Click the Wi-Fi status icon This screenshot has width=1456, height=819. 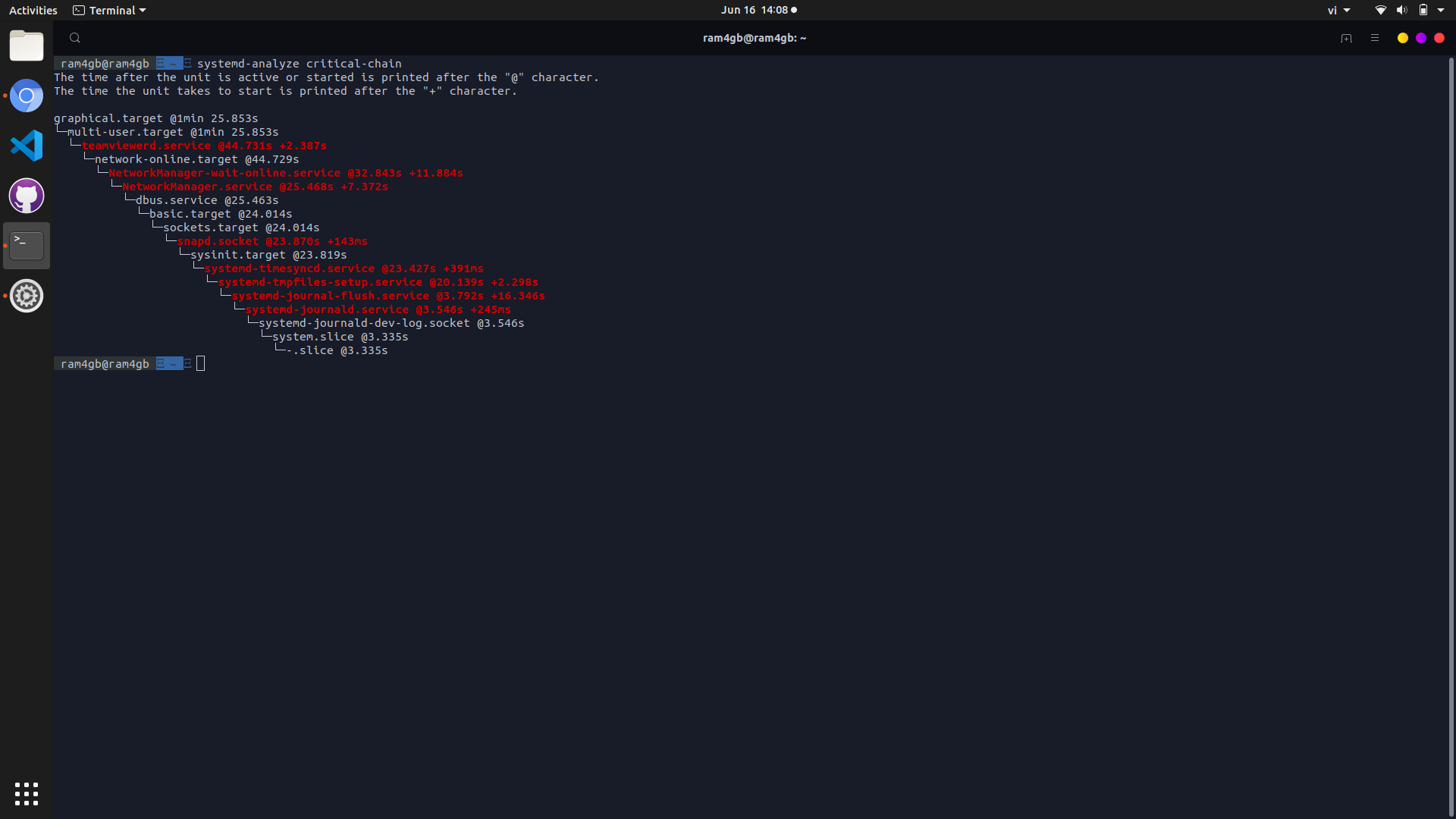1381,10
